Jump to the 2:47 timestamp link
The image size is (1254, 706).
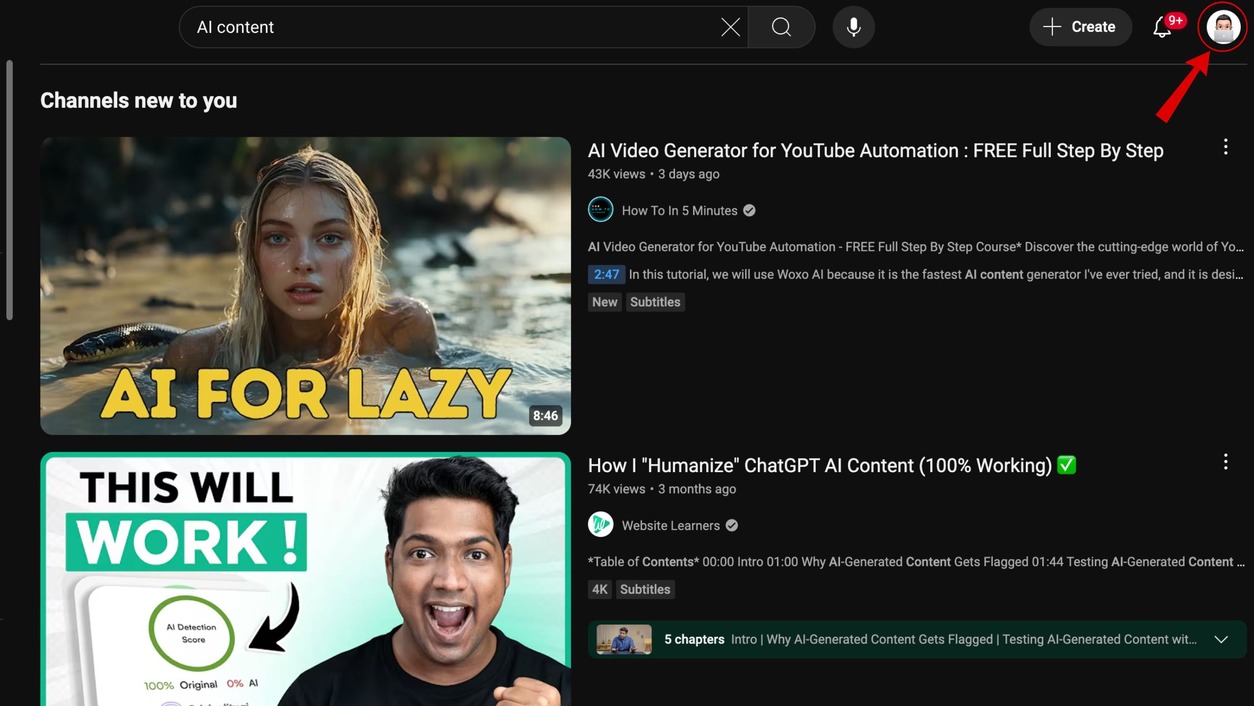pyautogui.click(x=607, y=273)
